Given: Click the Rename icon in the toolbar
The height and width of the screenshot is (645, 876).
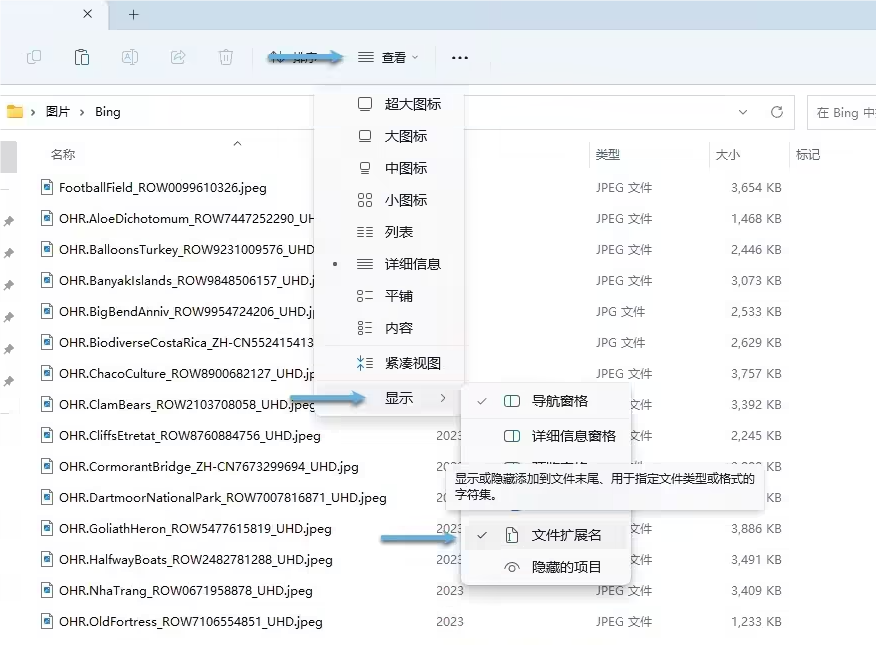Looking at the screenshot, I should tap(130, 57).
